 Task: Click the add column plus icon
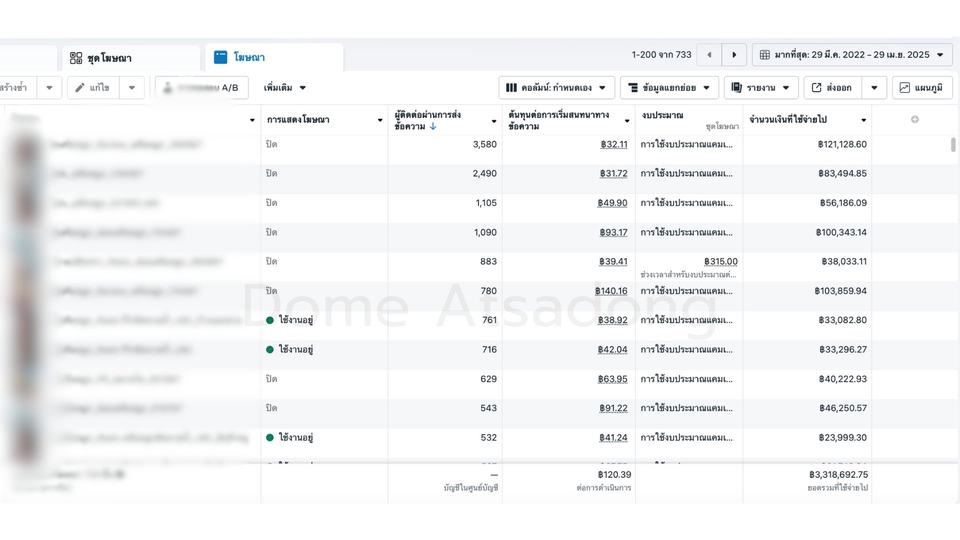point(915,119)
